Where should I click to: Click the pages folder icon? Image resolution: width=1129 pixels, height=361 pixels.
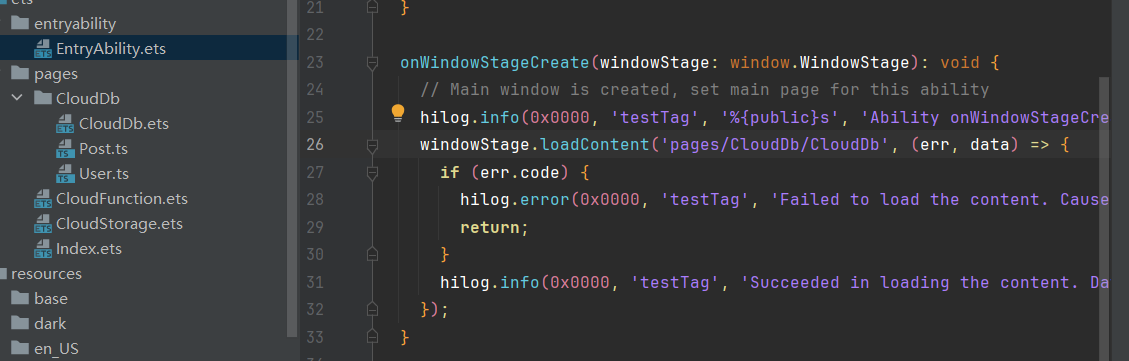[20, 73]
